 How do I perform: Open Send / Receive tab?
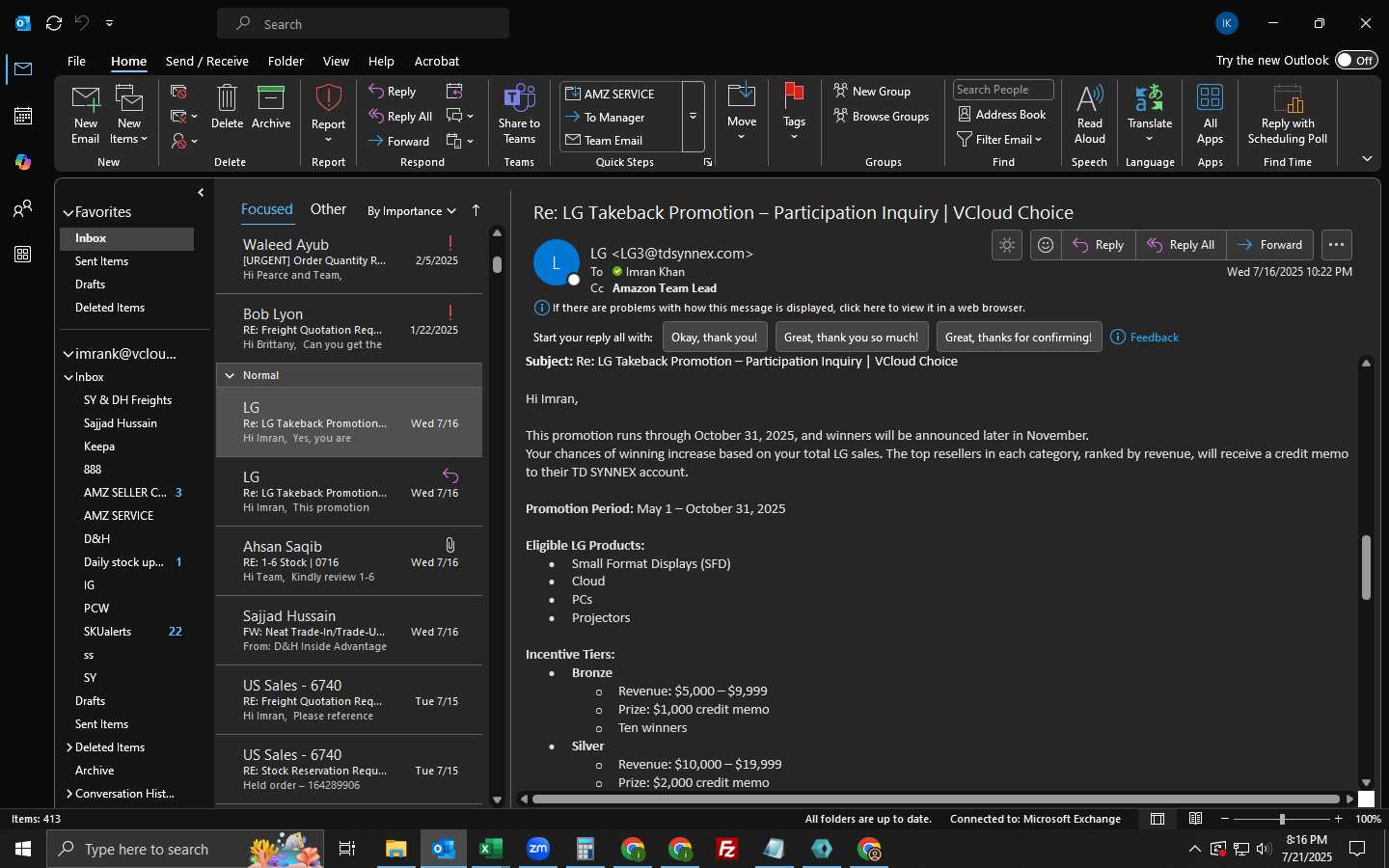(x=206, y=61)
